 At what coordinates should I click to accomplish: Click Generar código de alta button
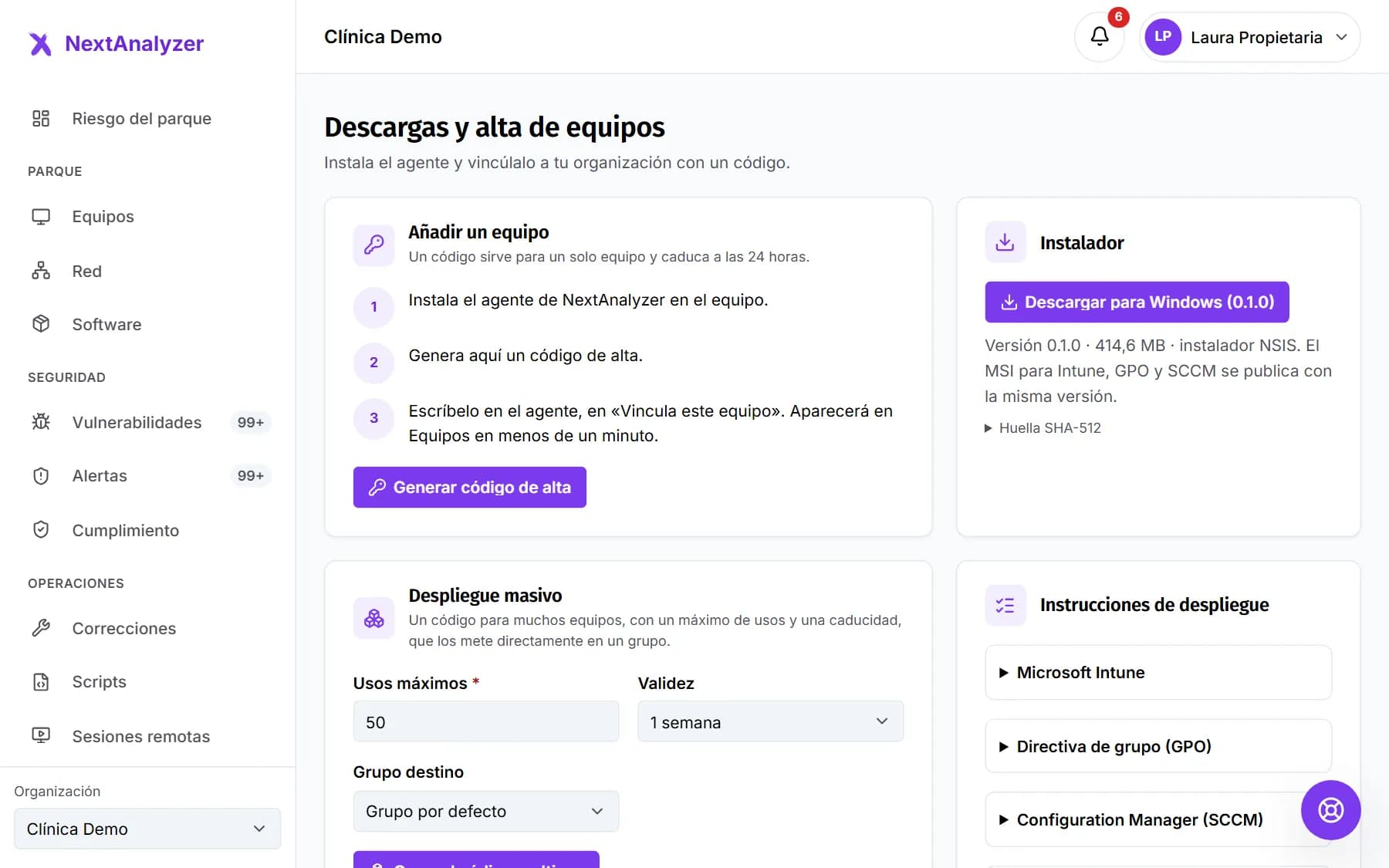[x=469, y=487]
